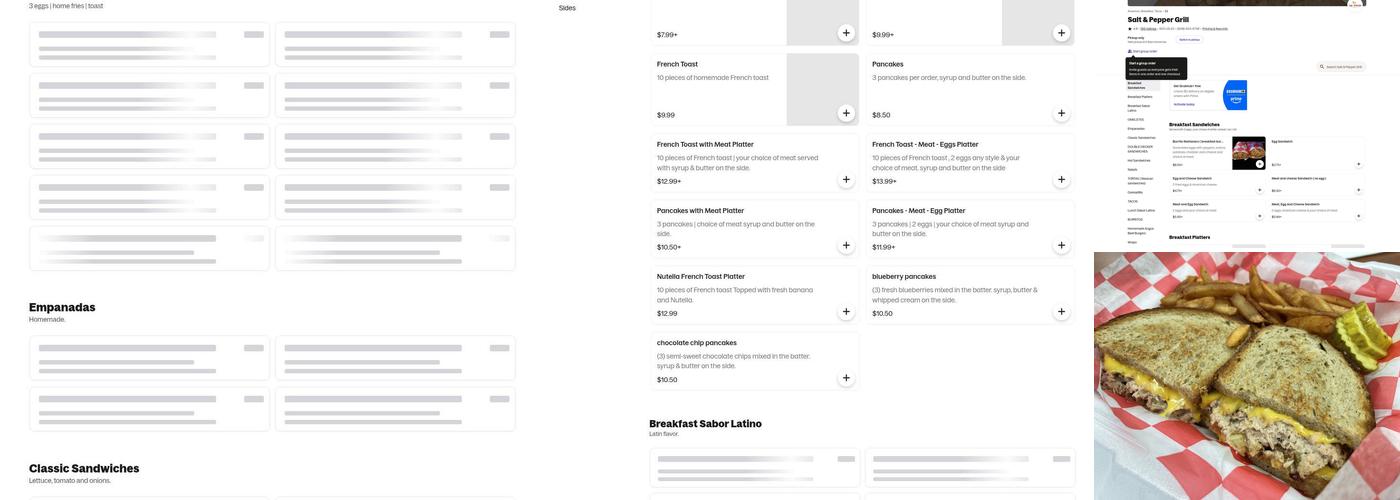
Task: Click plus button on the $9.99+ item
Action: (1061, 33)
